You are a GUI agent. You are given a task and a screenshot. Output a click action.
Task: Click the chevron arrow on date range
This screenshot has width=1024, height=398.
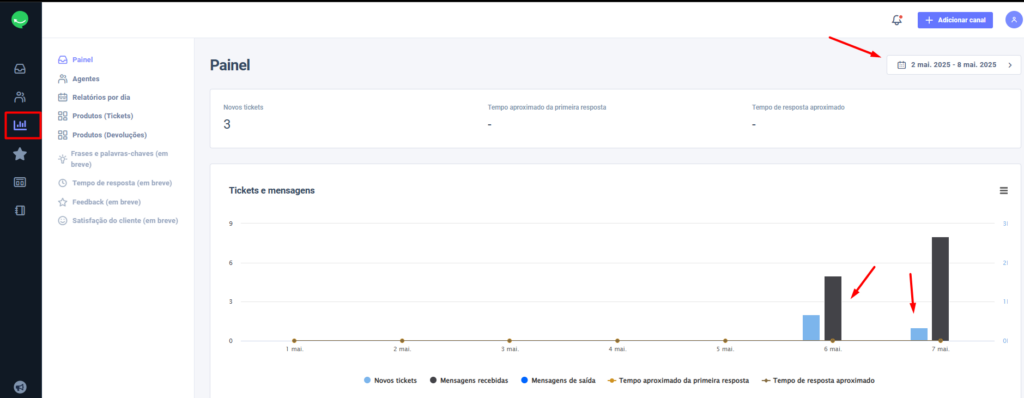pyautogui.click(x=1010, y=65)
